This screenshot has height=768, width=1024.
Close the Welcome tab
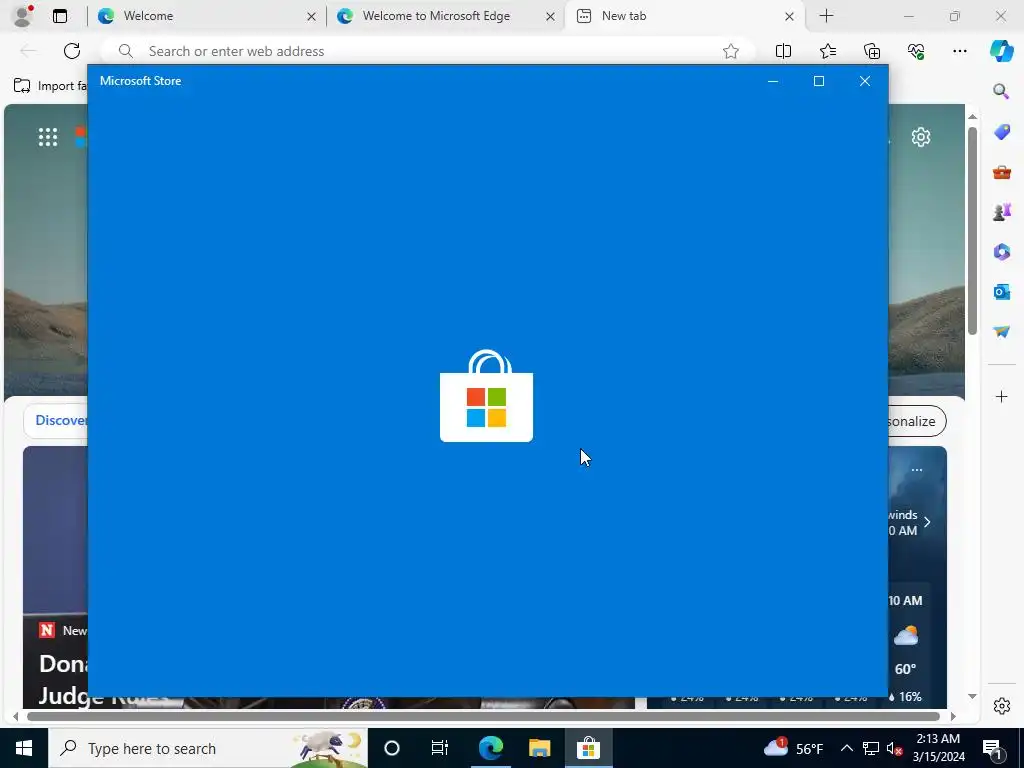(312, 17)
